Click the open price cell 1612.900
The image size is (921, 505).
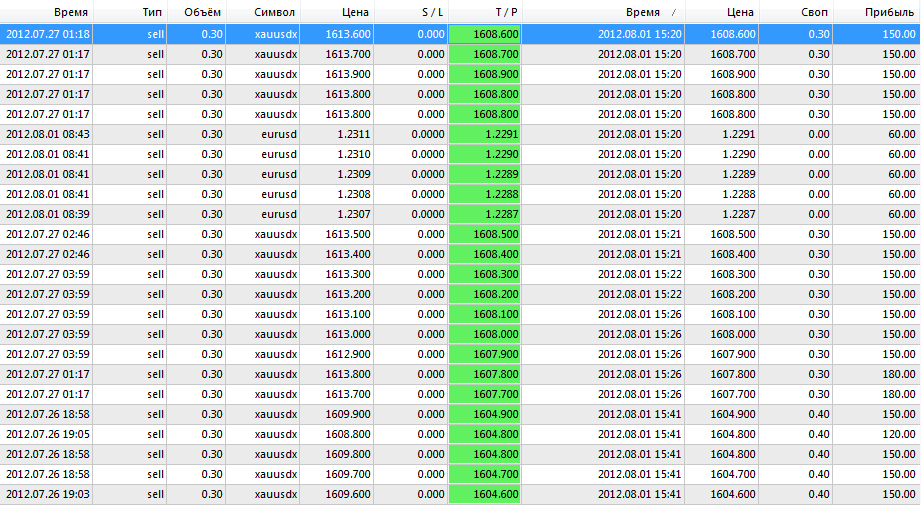tap(337, 354)
